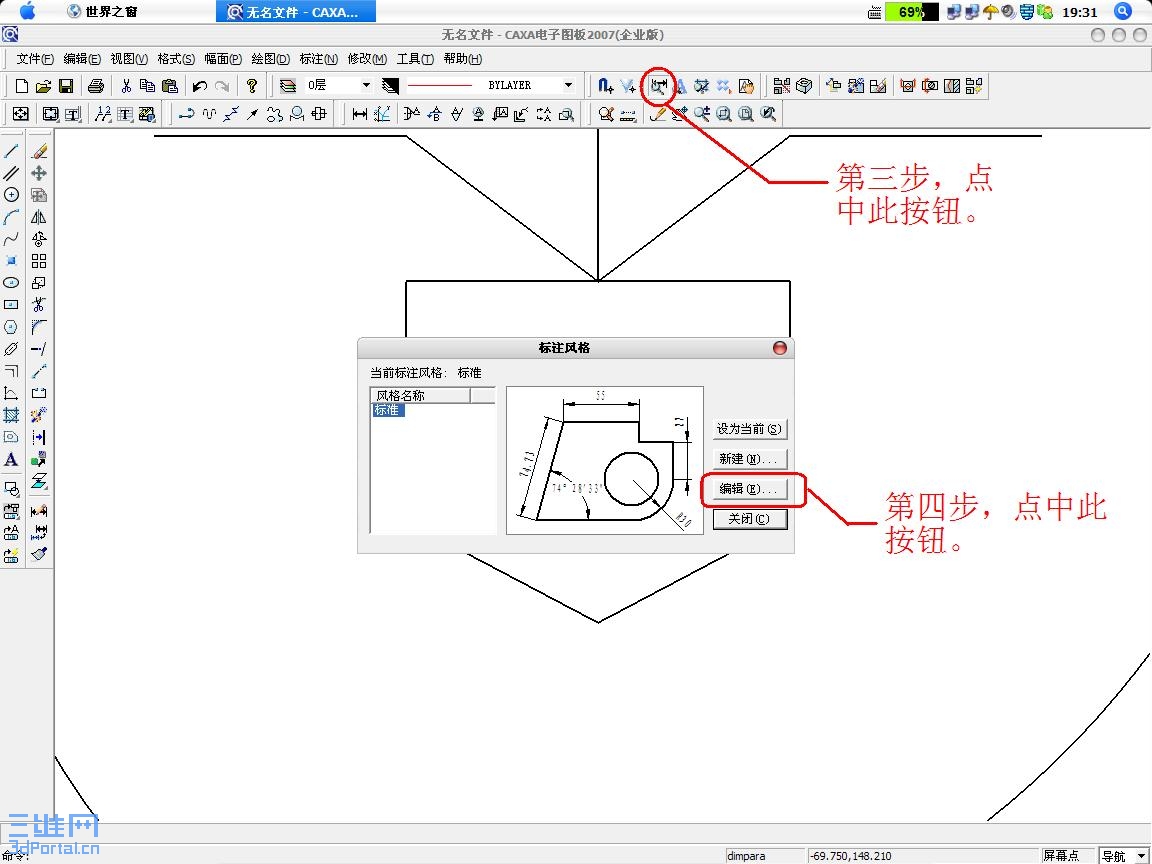Screen dimensions: 1152x864
Task: Select the Array grid tool
Action: 39,261
